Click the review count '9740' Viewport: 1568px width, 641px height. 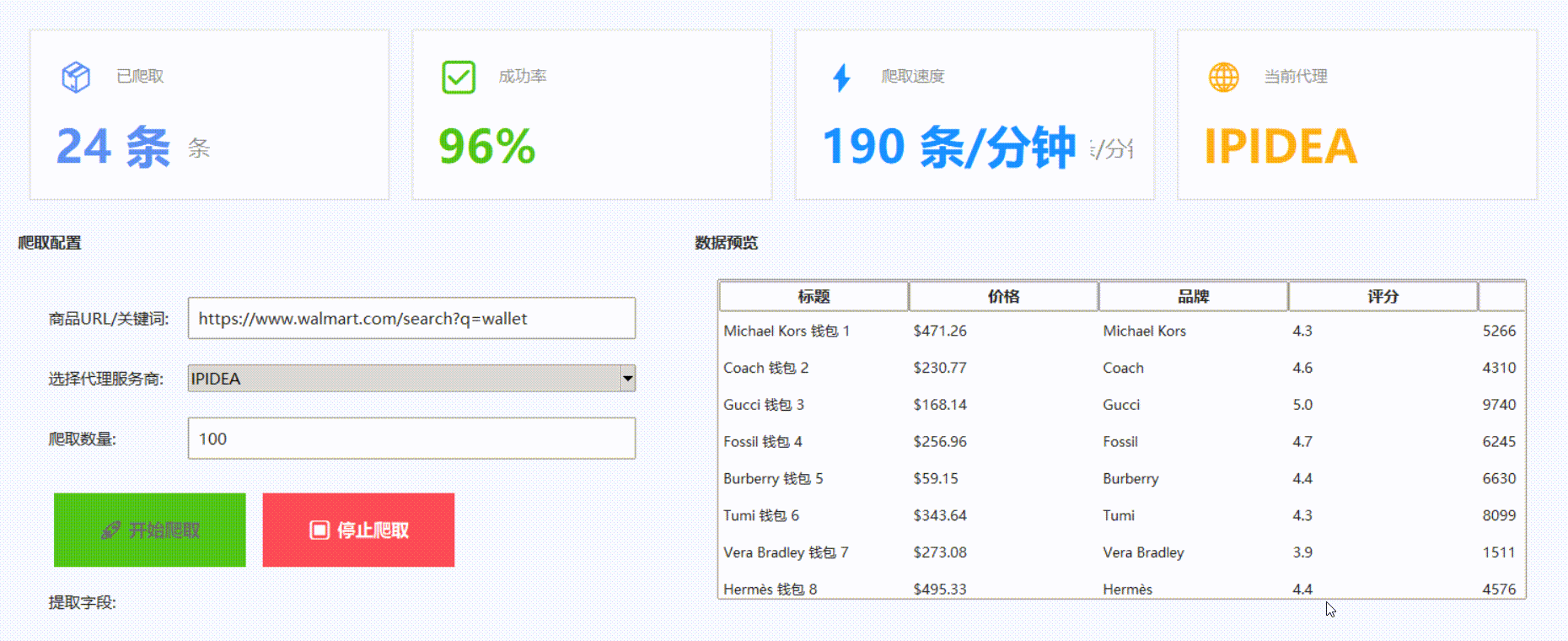tap(1499, 405)
